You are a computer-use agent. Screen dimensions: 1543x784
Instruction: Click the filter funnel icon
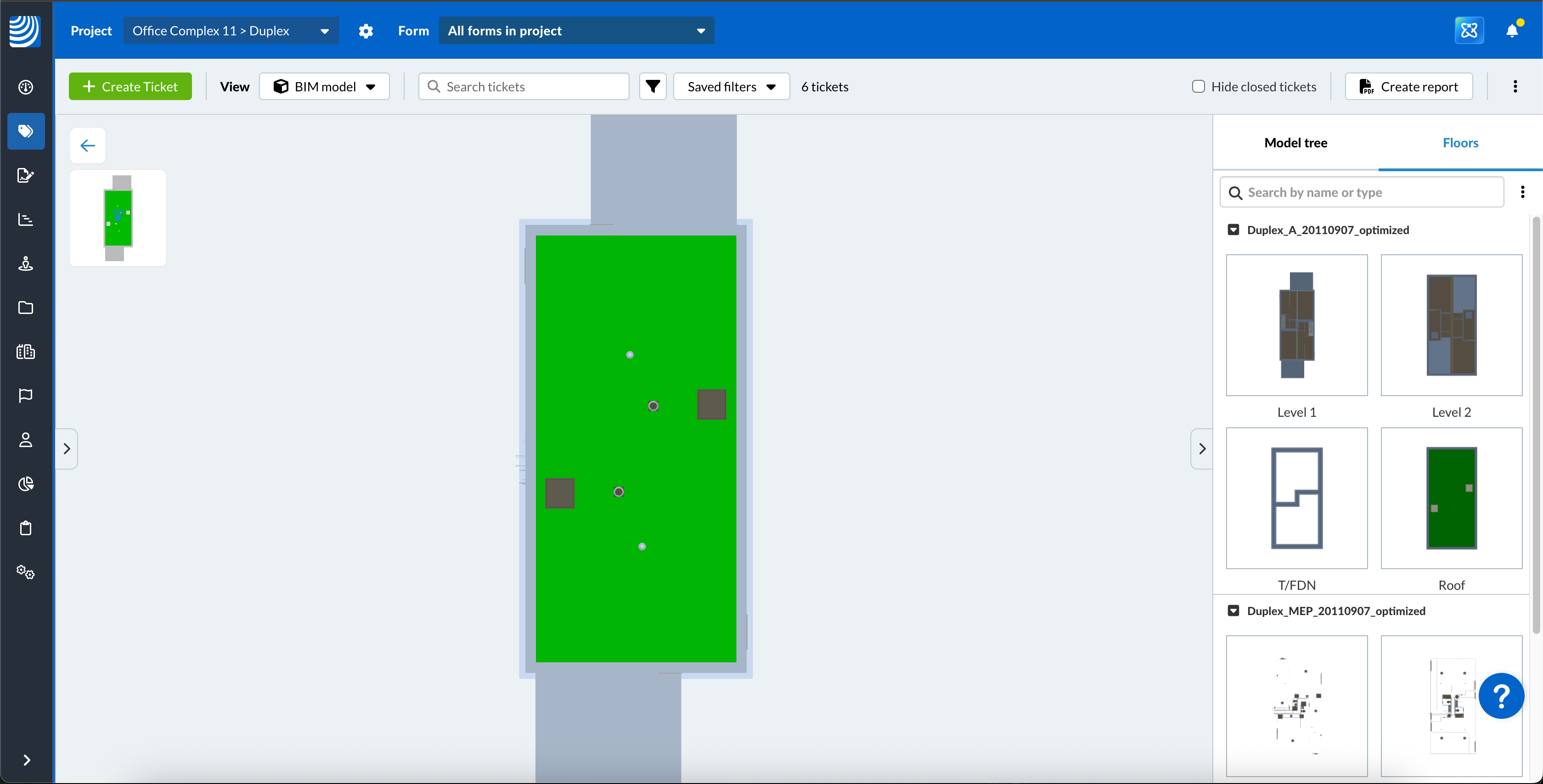point(652,86)
